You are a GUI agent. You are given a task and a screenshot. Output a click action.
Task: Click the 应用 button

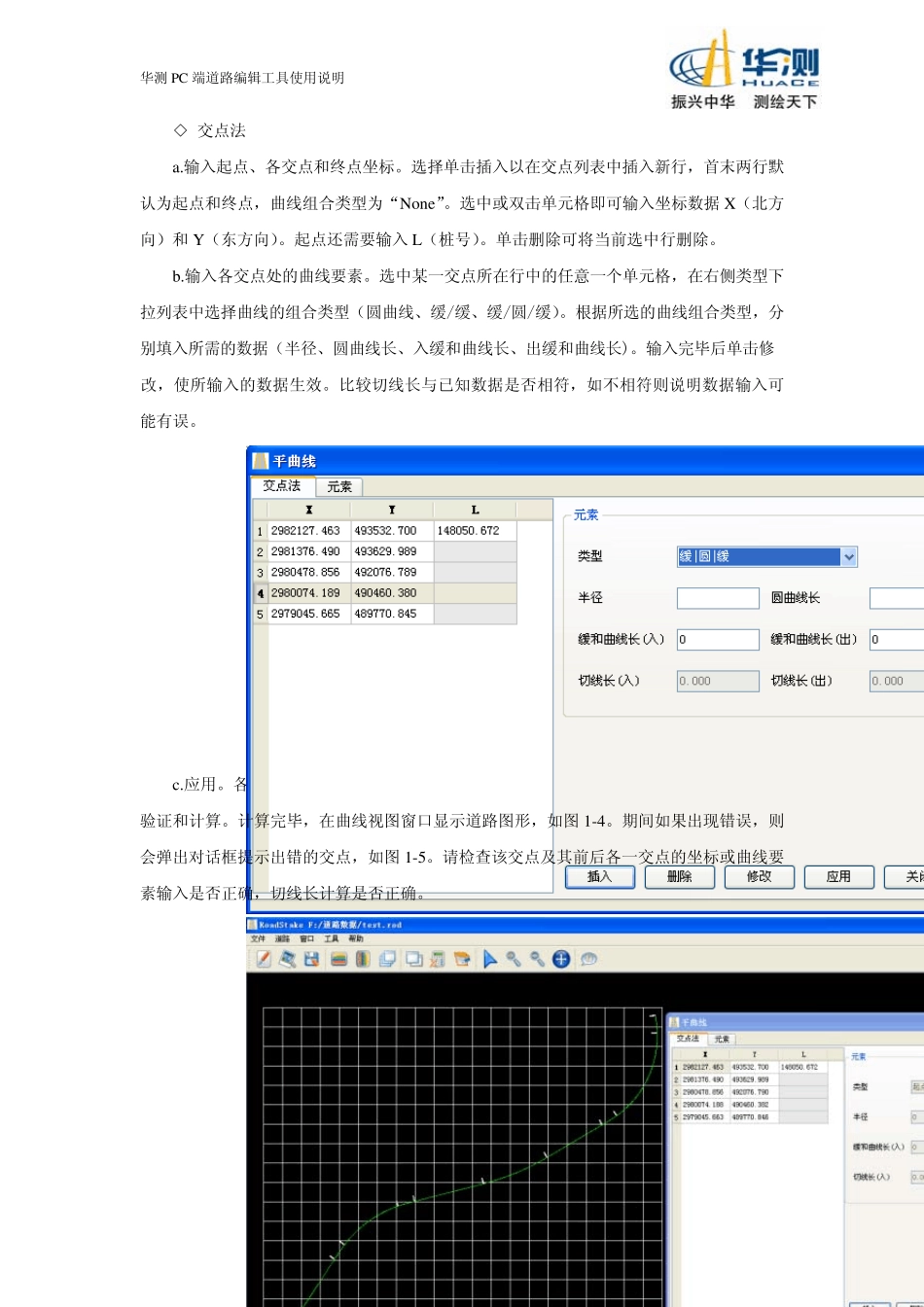click(x=838, y=876)
